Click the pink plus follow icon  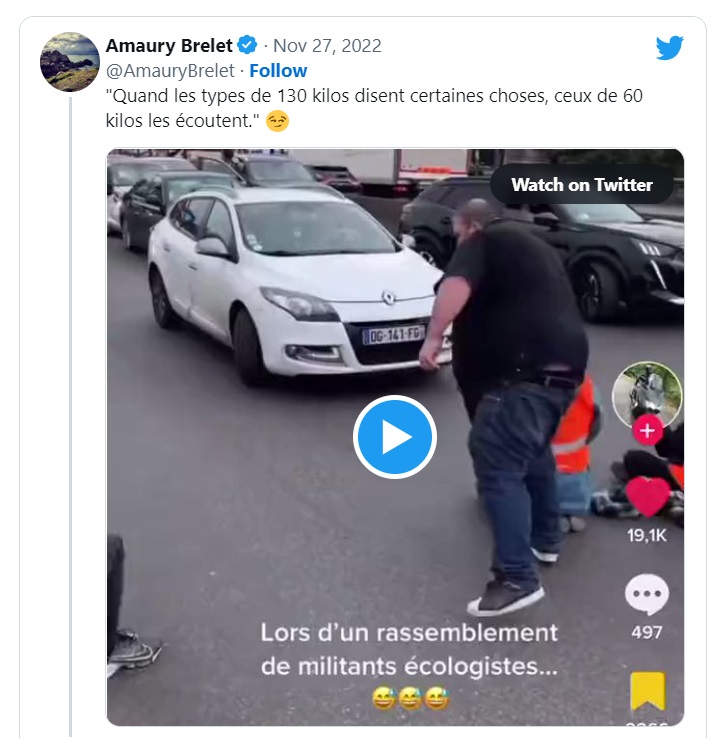click(647, 431)
